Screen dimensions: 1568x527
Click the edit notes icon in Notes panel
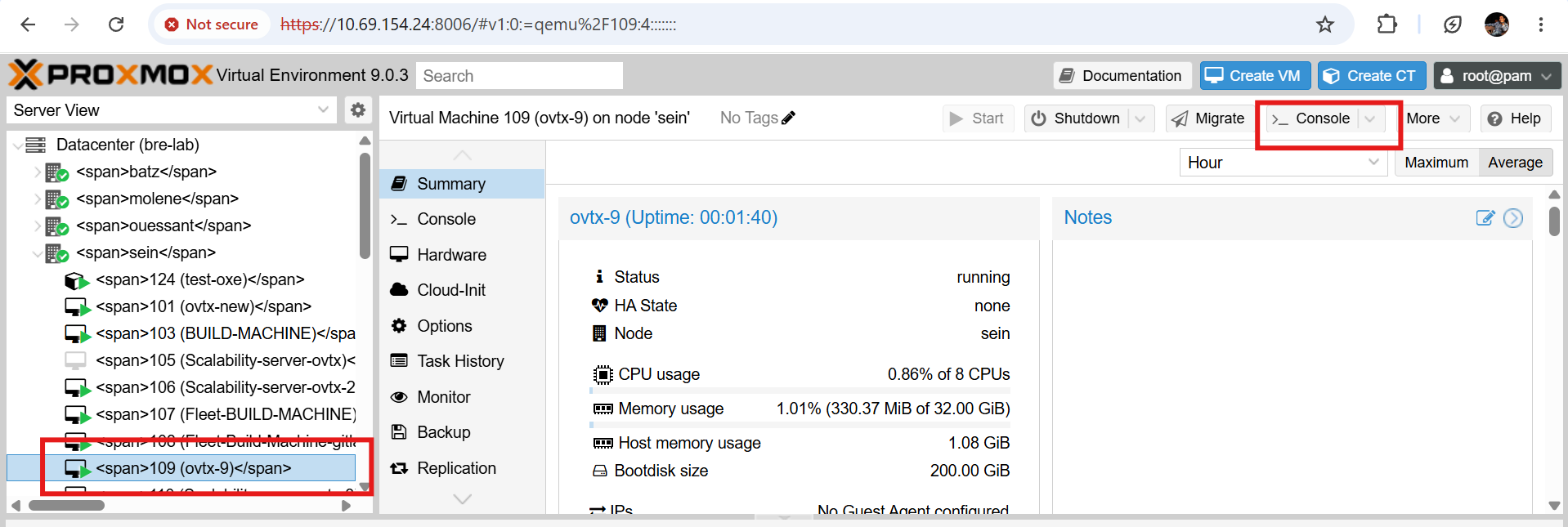tap(1485, 217)
